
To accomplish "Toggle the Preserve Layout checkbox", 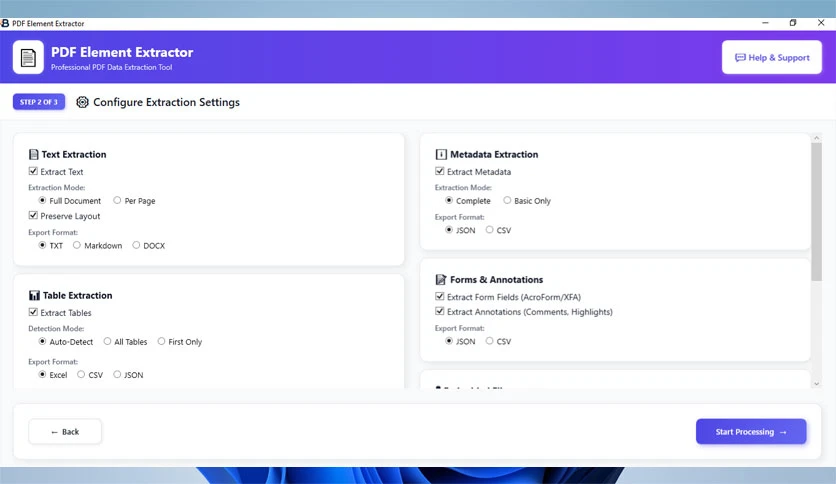I will [x=33, y=215].
